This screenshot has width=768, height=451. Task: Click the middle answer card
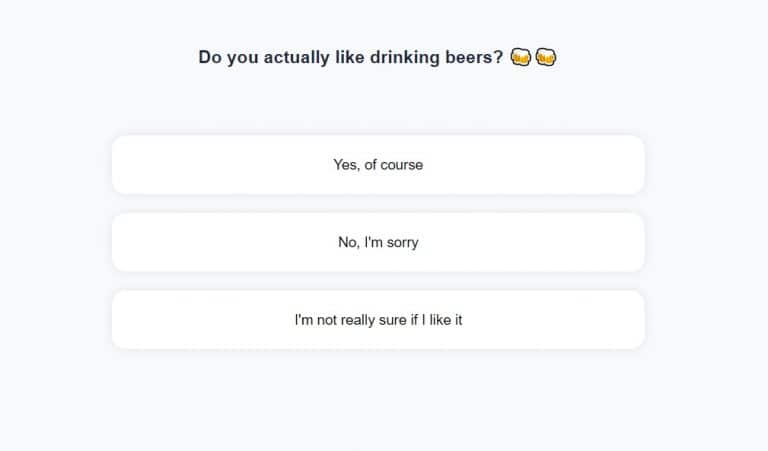(378, 242)
